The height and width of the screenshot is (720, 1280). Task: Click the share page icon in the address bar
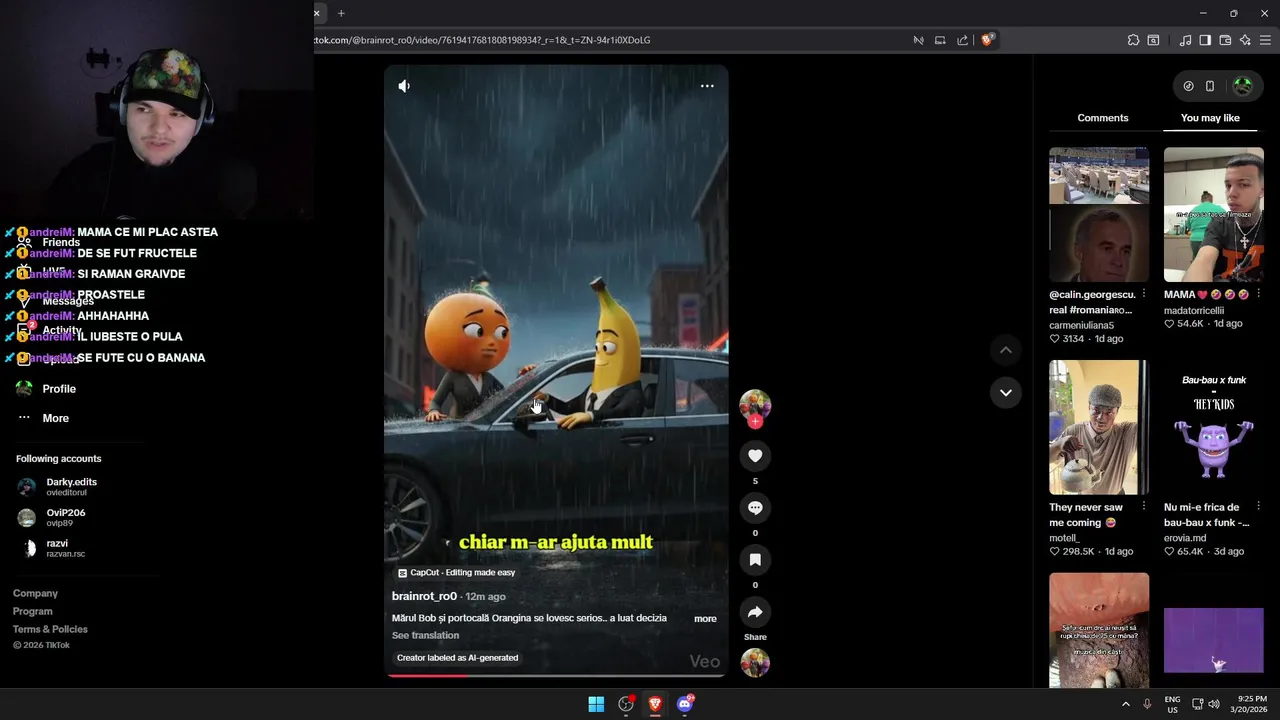click(962, 40)
